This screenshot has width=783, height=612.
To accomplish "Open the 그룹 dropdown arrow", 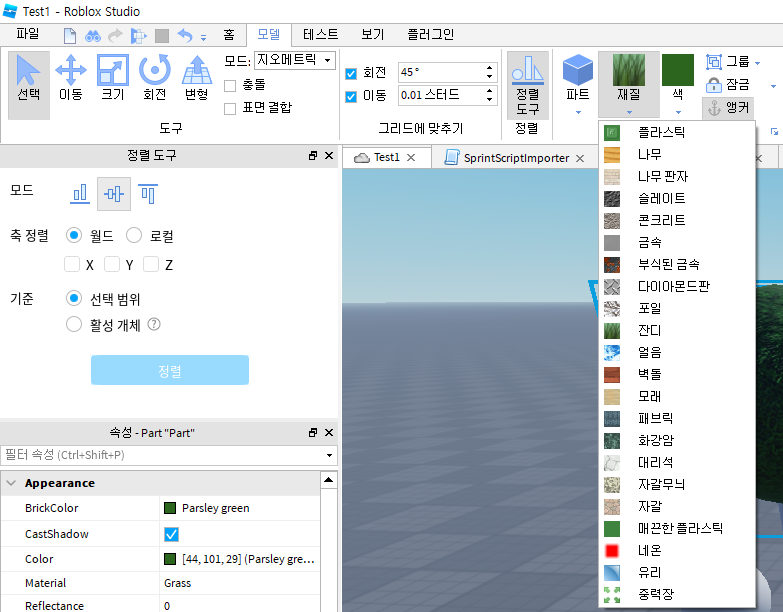I will (x=758, y=63).
